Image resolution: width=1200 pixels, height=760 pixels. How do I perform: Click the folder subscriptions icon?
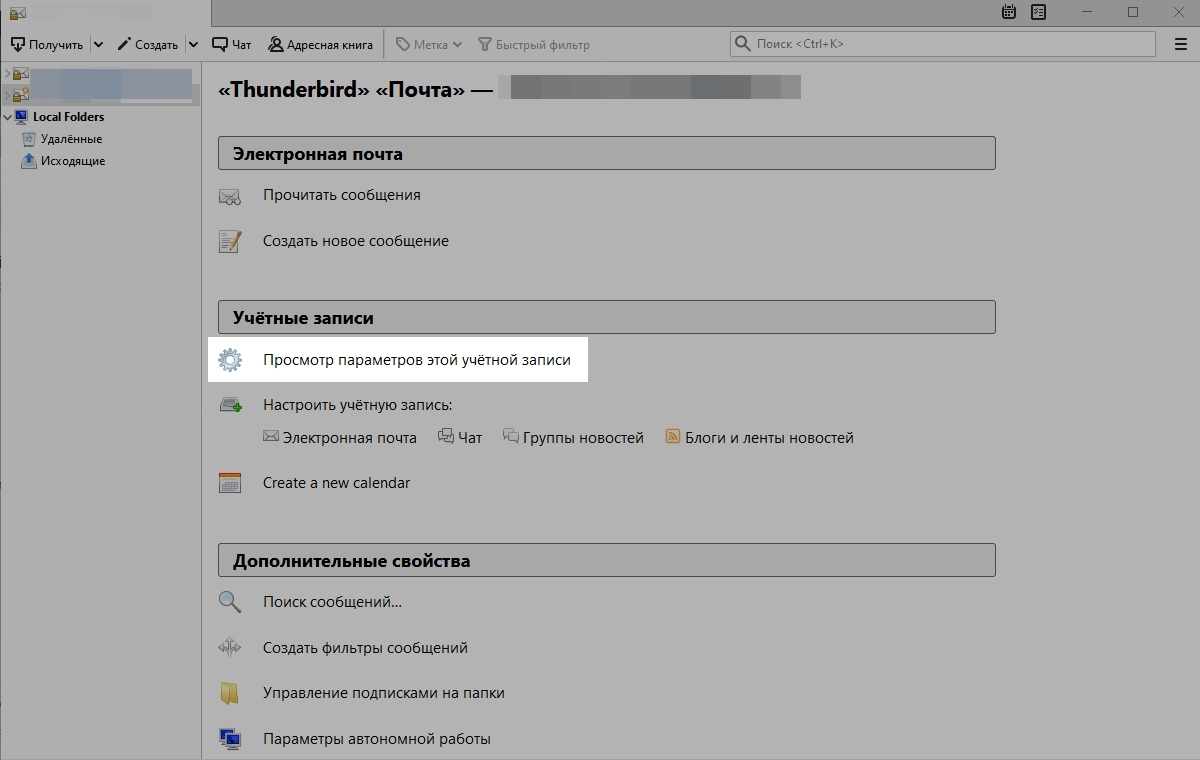coord(230,693)
